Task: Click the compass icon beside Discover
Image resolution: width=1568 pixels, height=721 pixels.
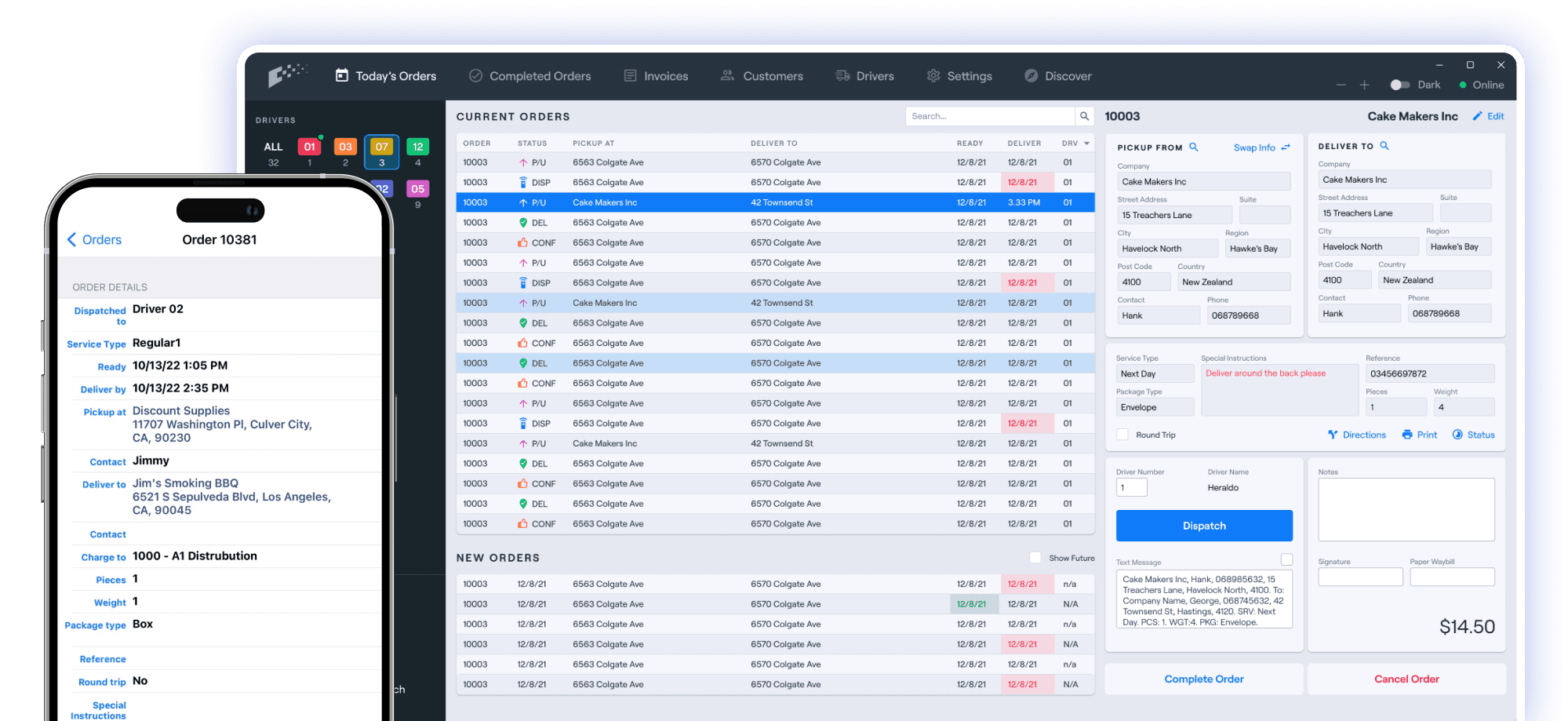Action: pyautogui.click(x=1031, y=75)
